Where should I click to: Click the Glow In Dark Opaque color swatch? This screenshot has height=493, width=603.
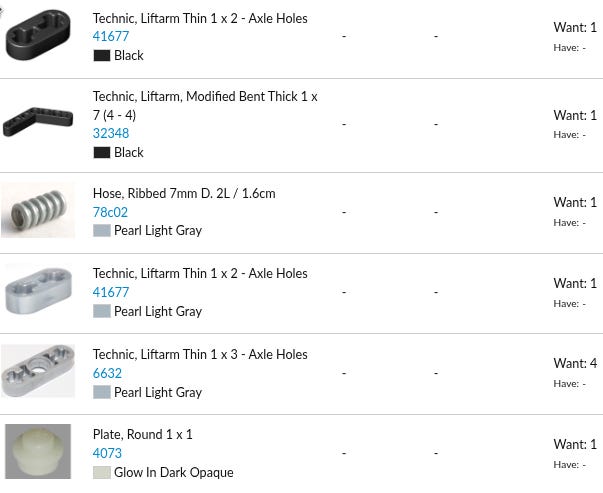[x=102, y=473]
